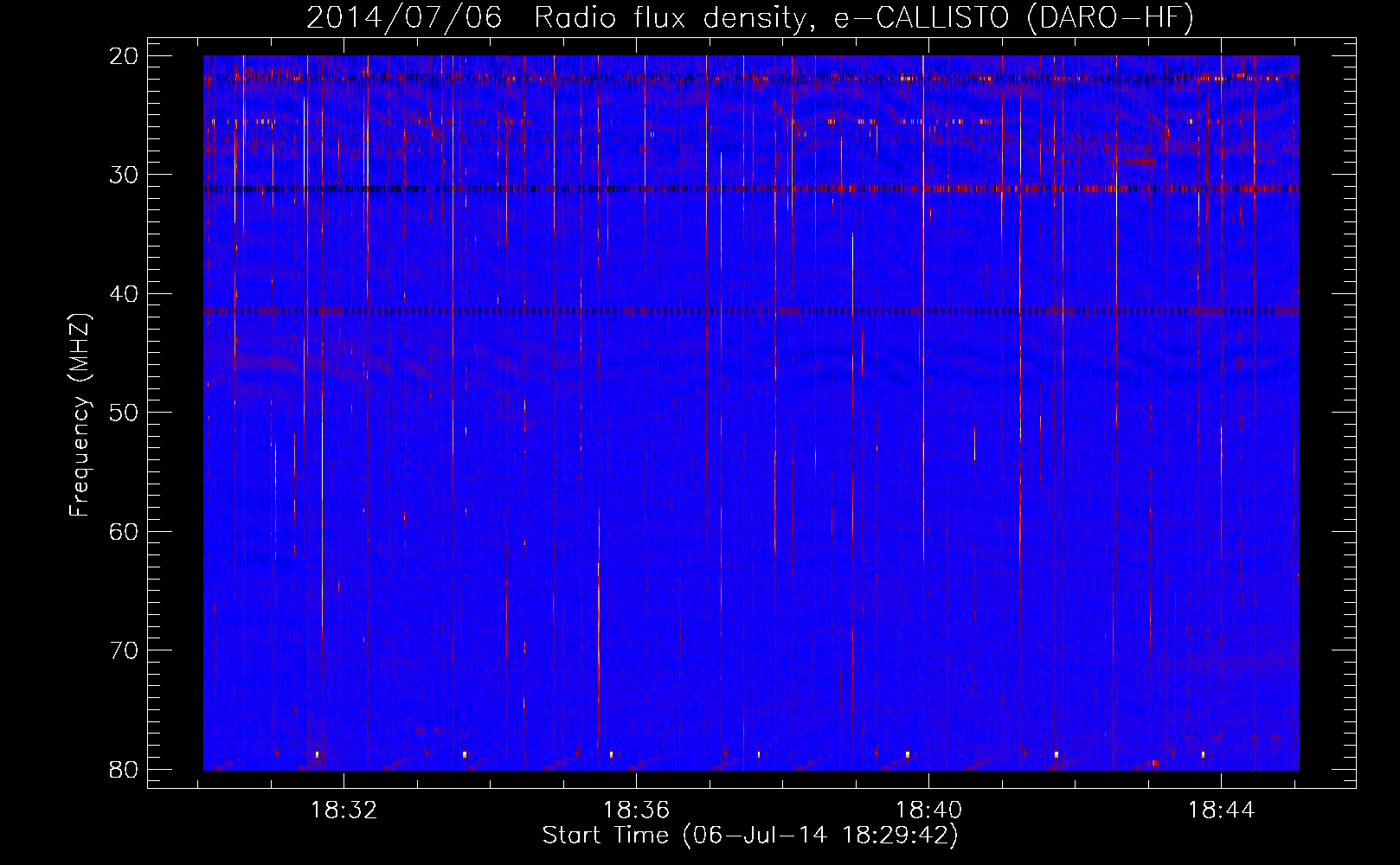Click the plot title 'Radio flux density, e-CALLISTO (DARO-HF)'
1400x865 pixels.
pos(864,18)
